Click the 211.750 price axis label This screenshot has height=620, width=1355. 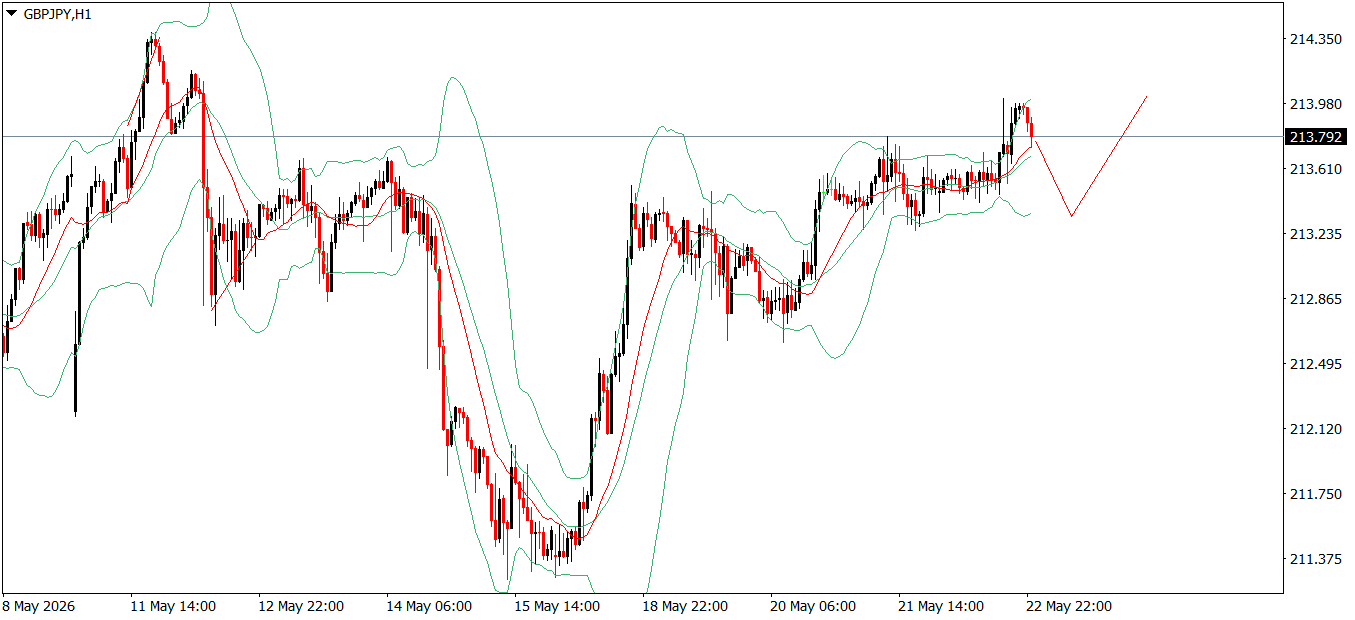click(1316, 494)
